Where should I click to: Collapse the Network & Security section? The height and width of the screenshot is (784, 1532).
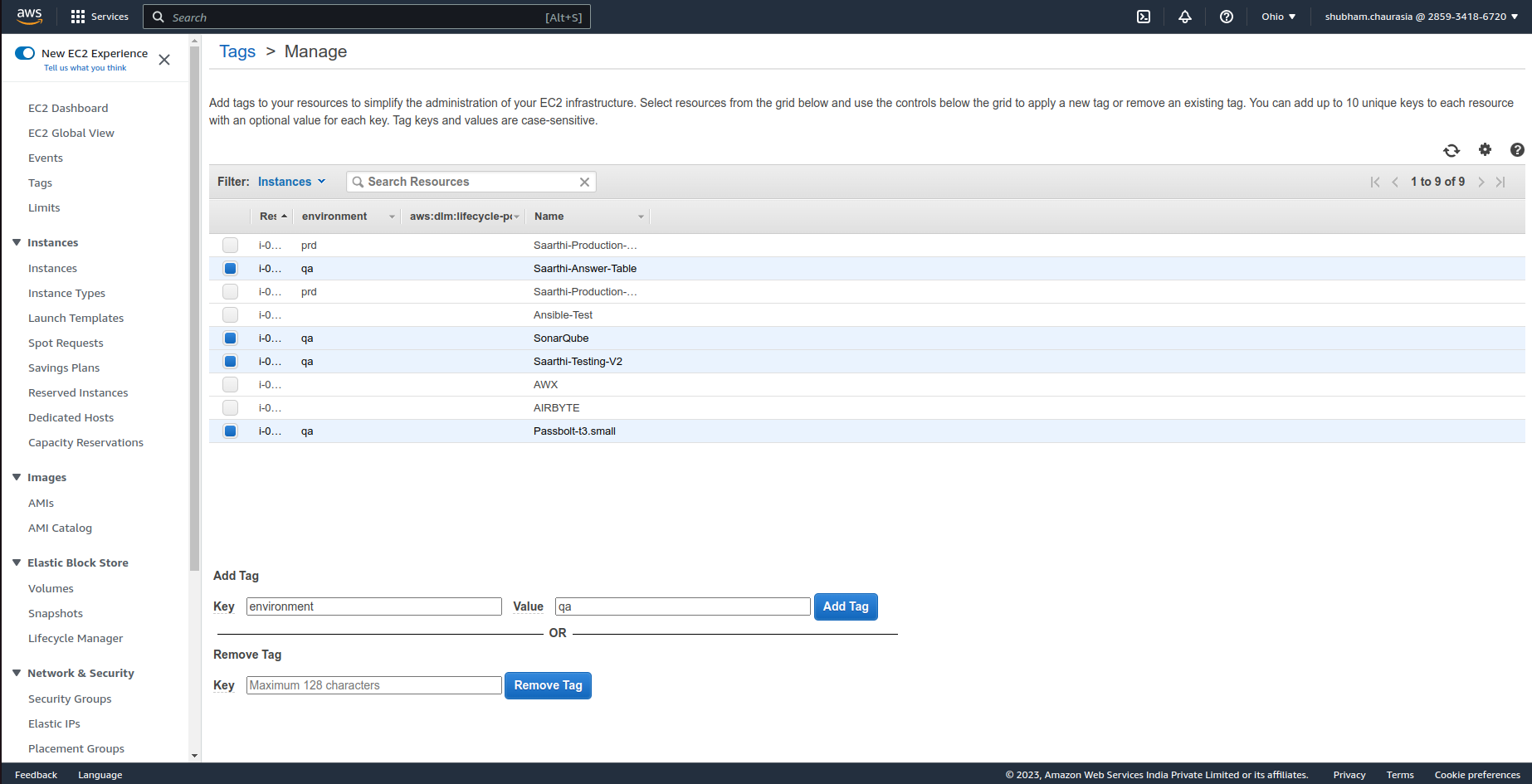click(x=17, y=673)
